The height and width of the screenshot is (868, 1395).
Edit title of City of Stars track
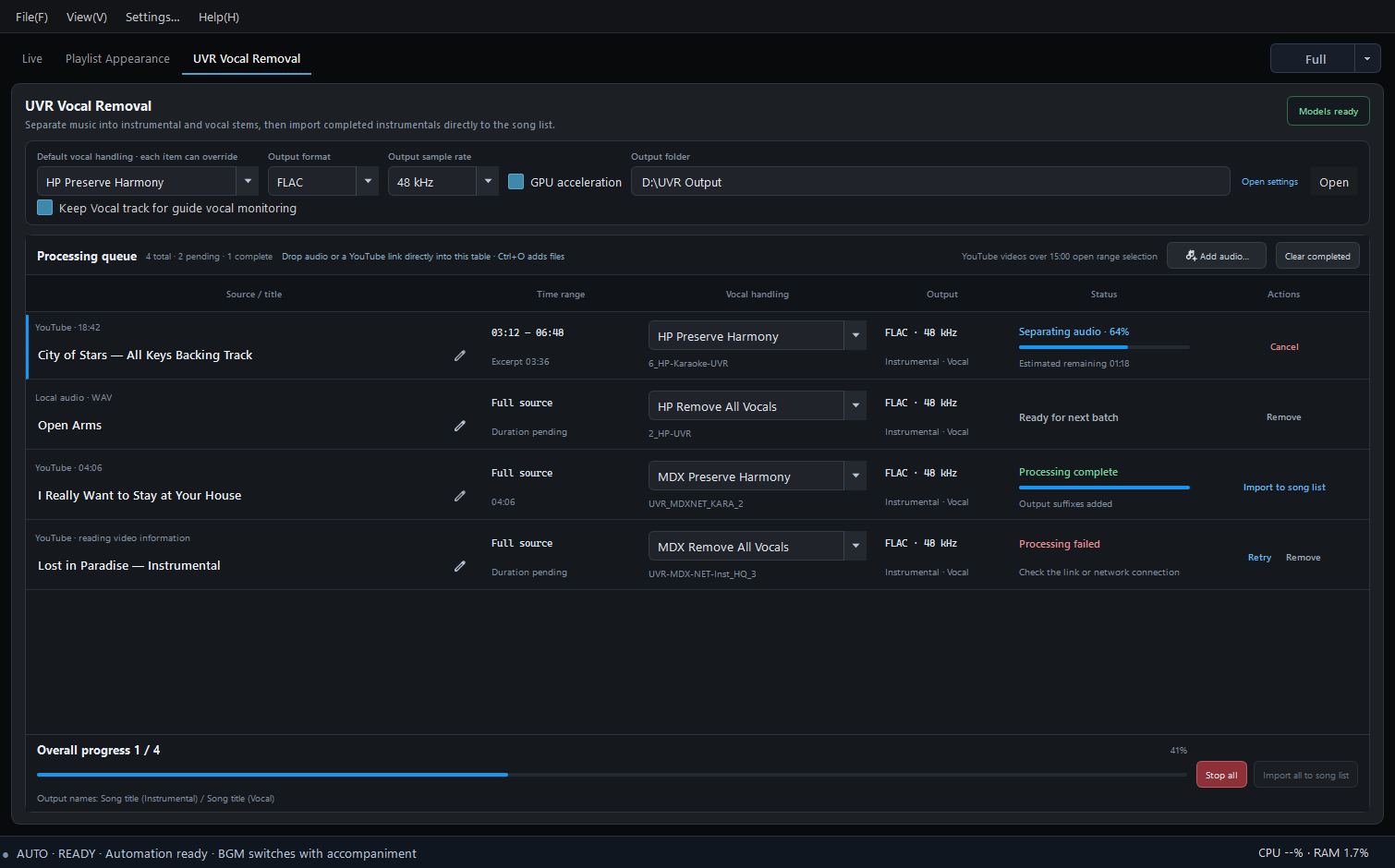[460, 356]
